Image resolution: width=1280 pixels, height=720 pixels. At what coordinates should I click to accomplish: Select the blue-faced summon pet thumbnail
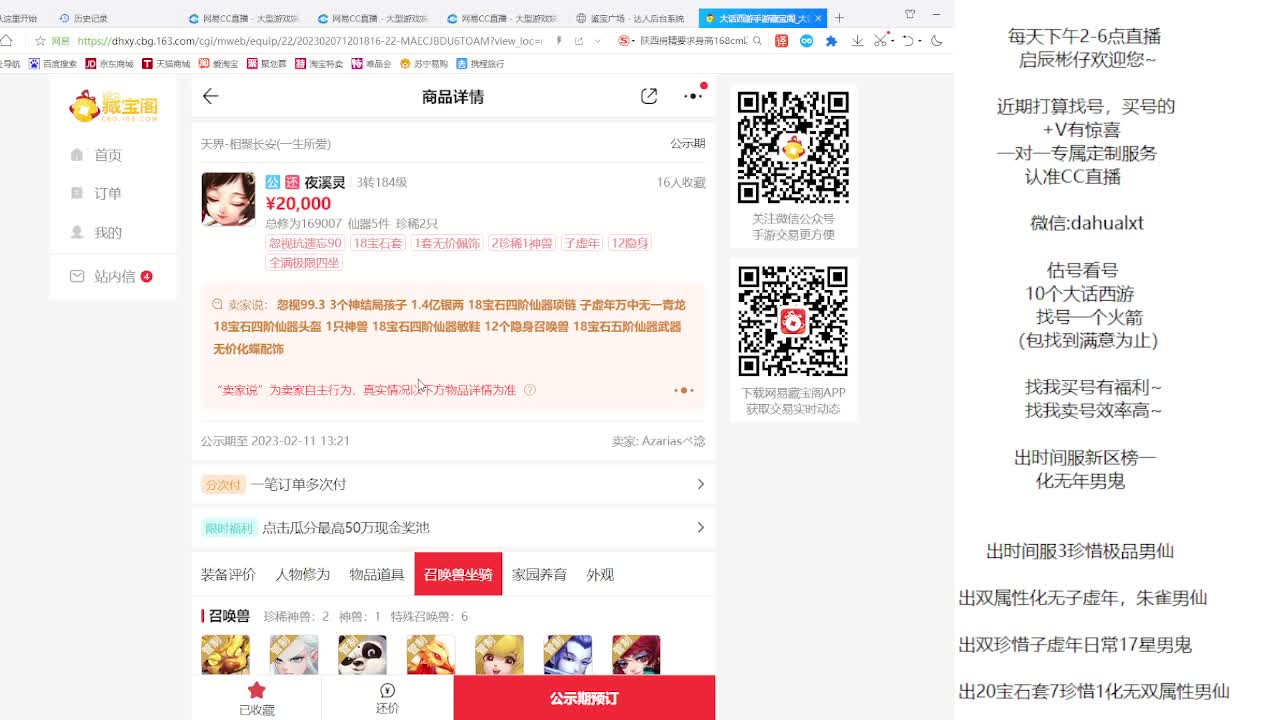click(568, 655)
